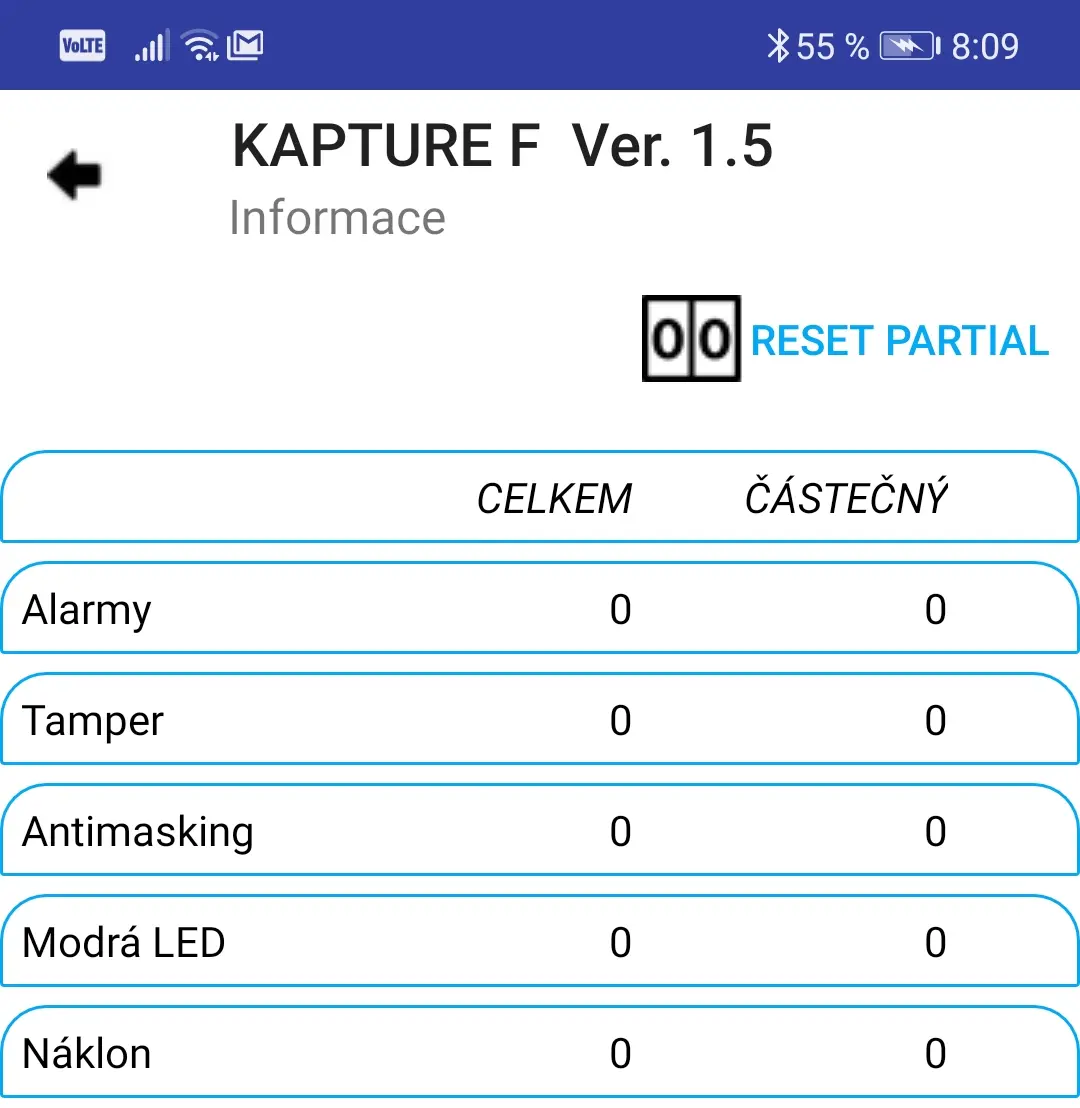Select the Alarmy row
1080x1108 pixels.
coord(540,608)
